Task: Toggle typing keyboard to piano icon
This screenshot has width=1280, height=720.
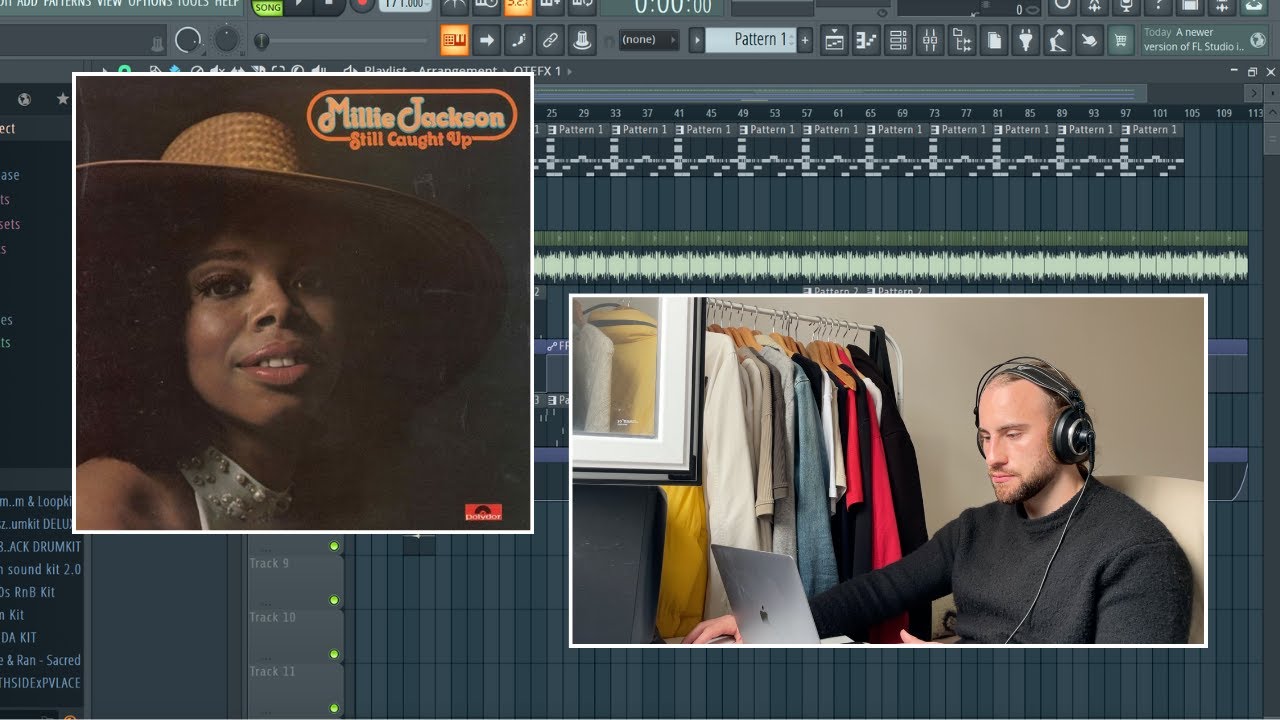Action: coord(455,40)
